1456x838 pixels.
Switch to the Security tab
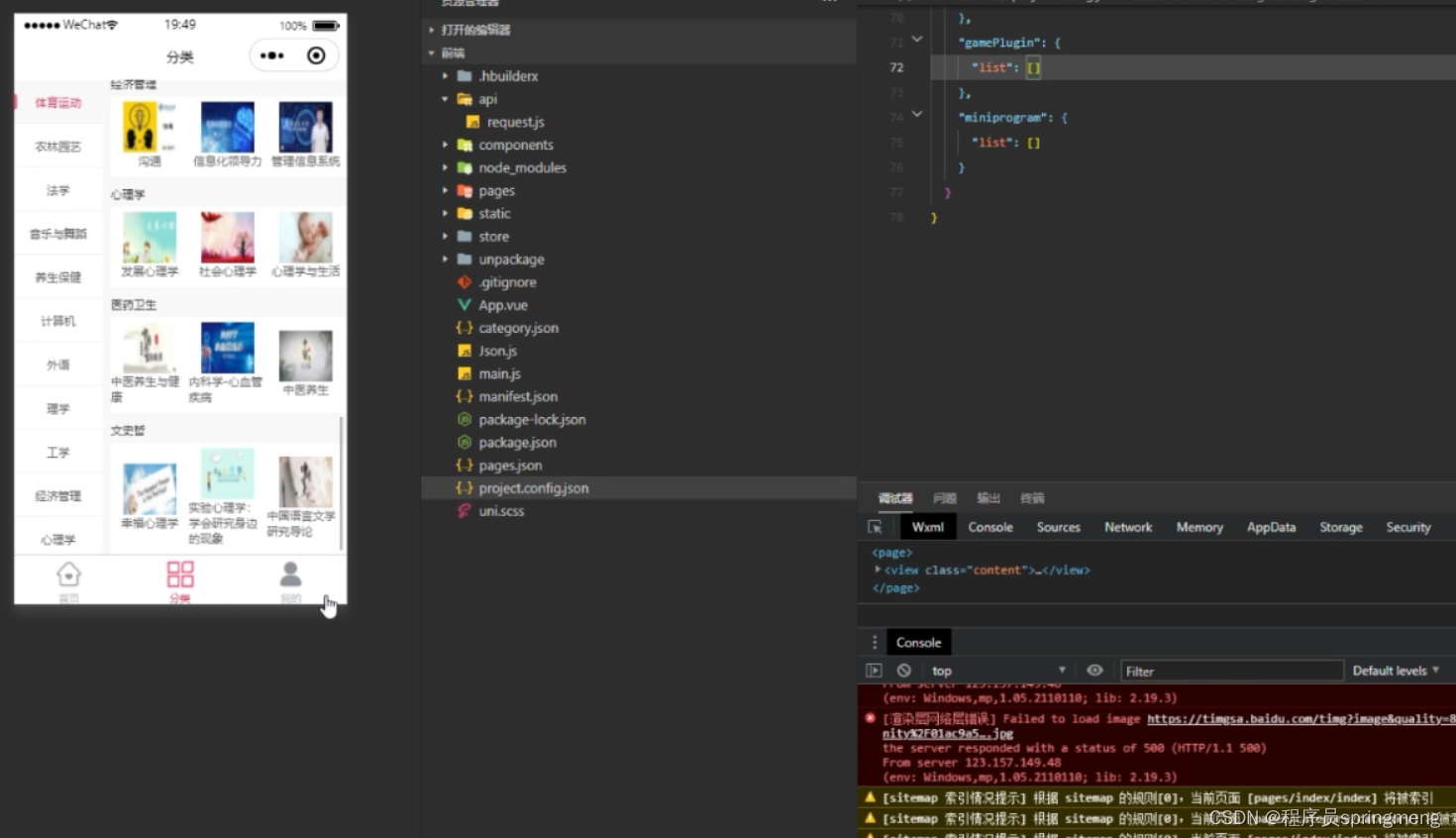pos(1408,527)
